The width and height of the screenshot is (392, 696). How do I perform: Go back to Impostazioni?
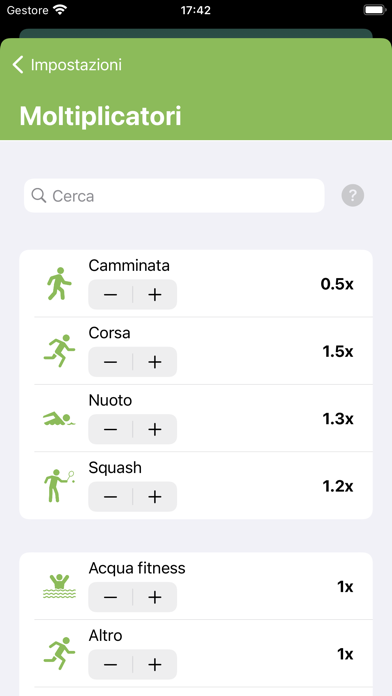pos(67,65)
